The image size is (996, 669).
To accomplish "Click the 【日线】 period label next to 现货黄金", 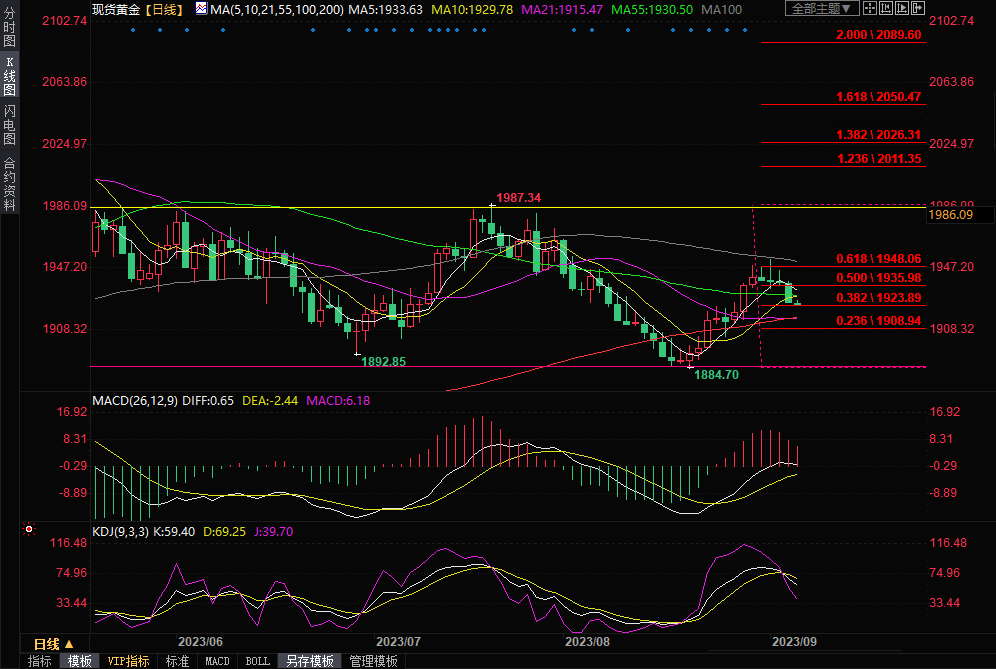I will tap(163, 9).
